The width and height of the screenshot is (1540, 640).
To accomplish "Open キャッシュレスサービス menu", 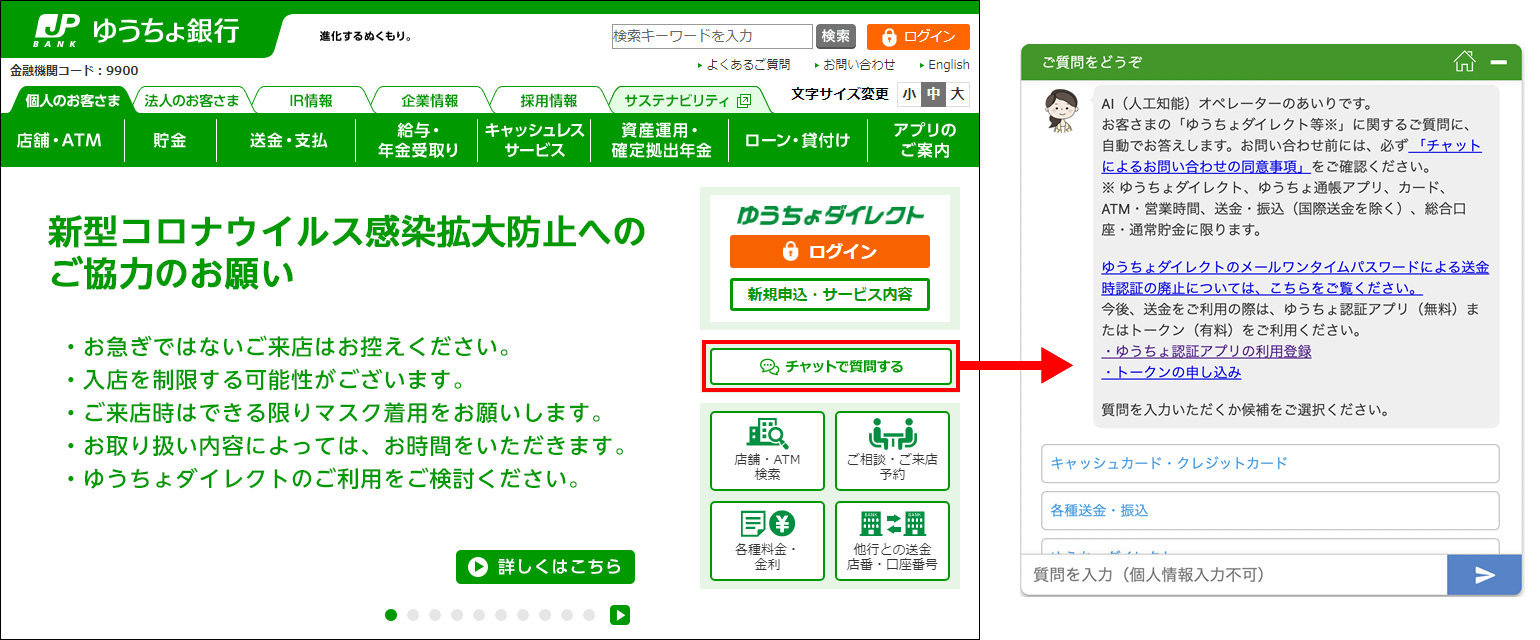I will (x=535, y=141).
